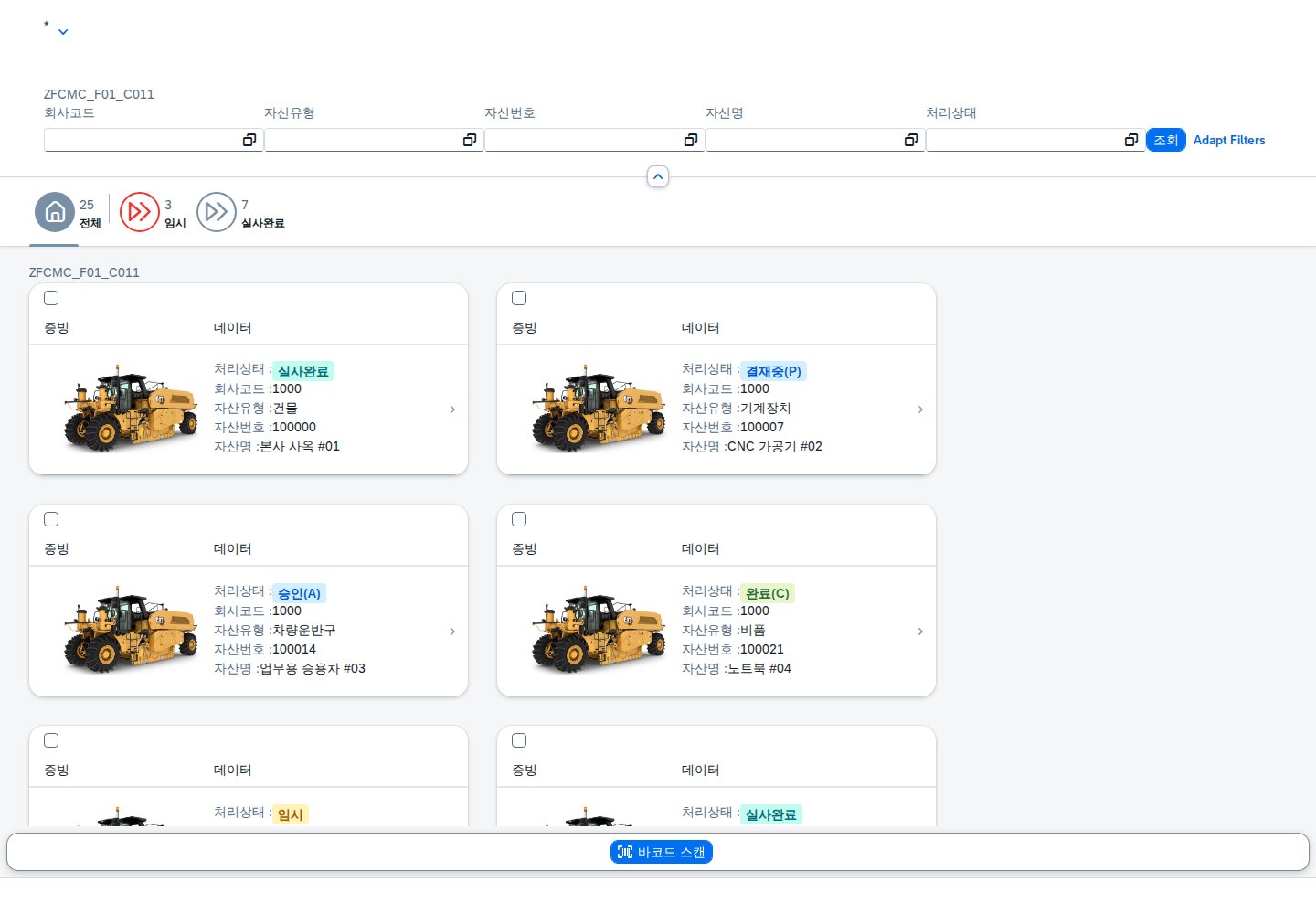
Task: Tick checkbox on CNC 가공기 #02 card
Action: pos(519,298)
